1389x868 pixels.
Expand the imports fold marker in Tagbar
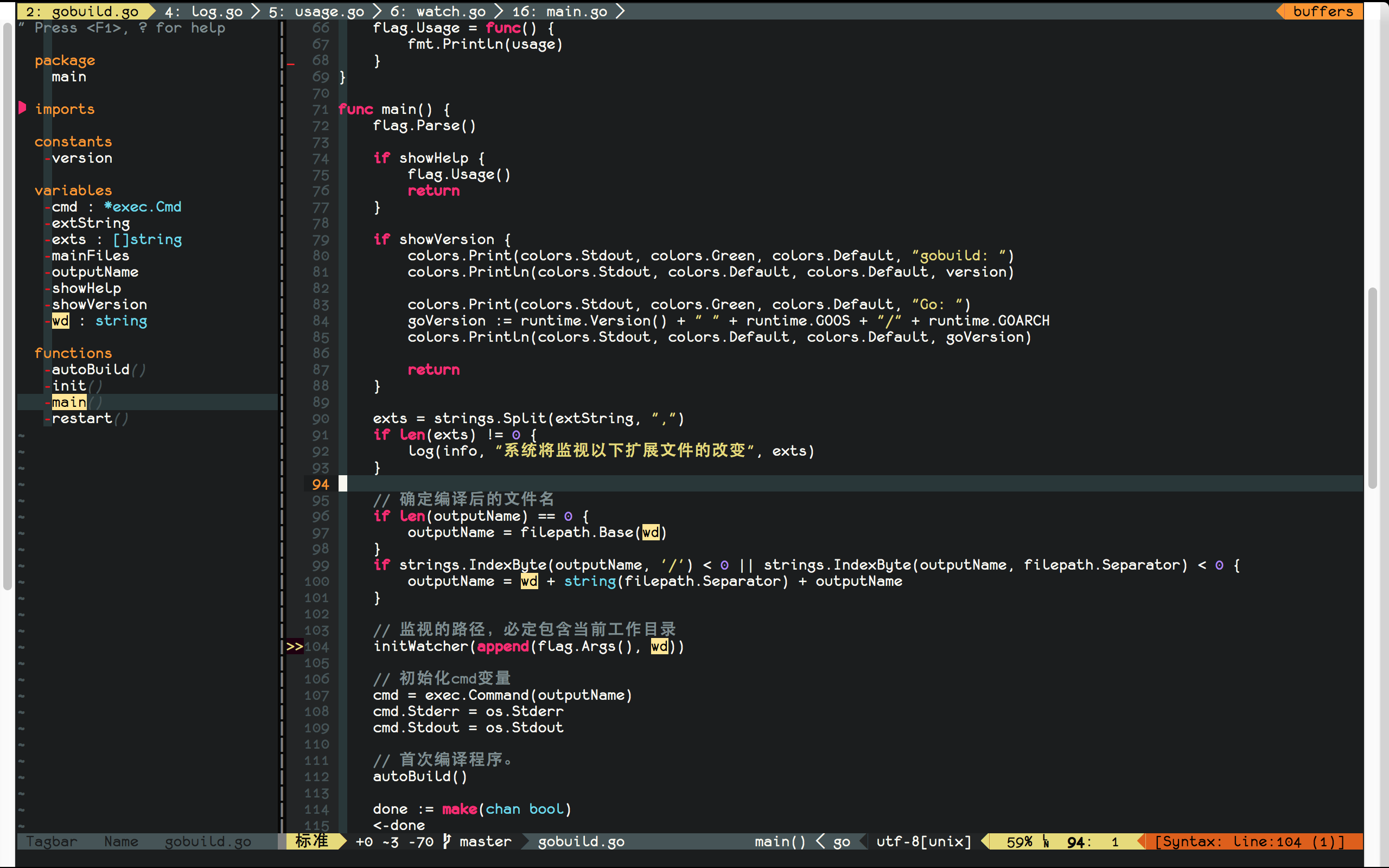click(22, 108)
